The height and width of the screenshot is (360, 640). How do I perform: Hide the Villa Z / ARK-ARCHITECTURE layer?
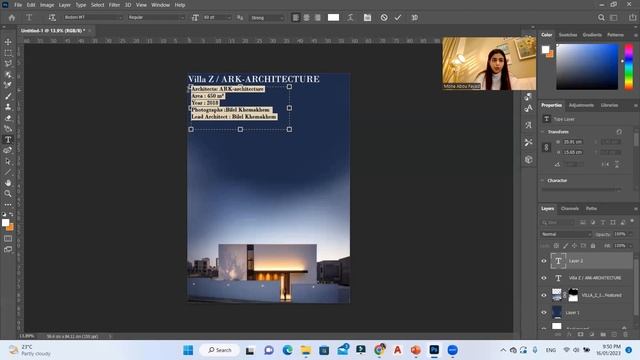click(x=544, y=278)
